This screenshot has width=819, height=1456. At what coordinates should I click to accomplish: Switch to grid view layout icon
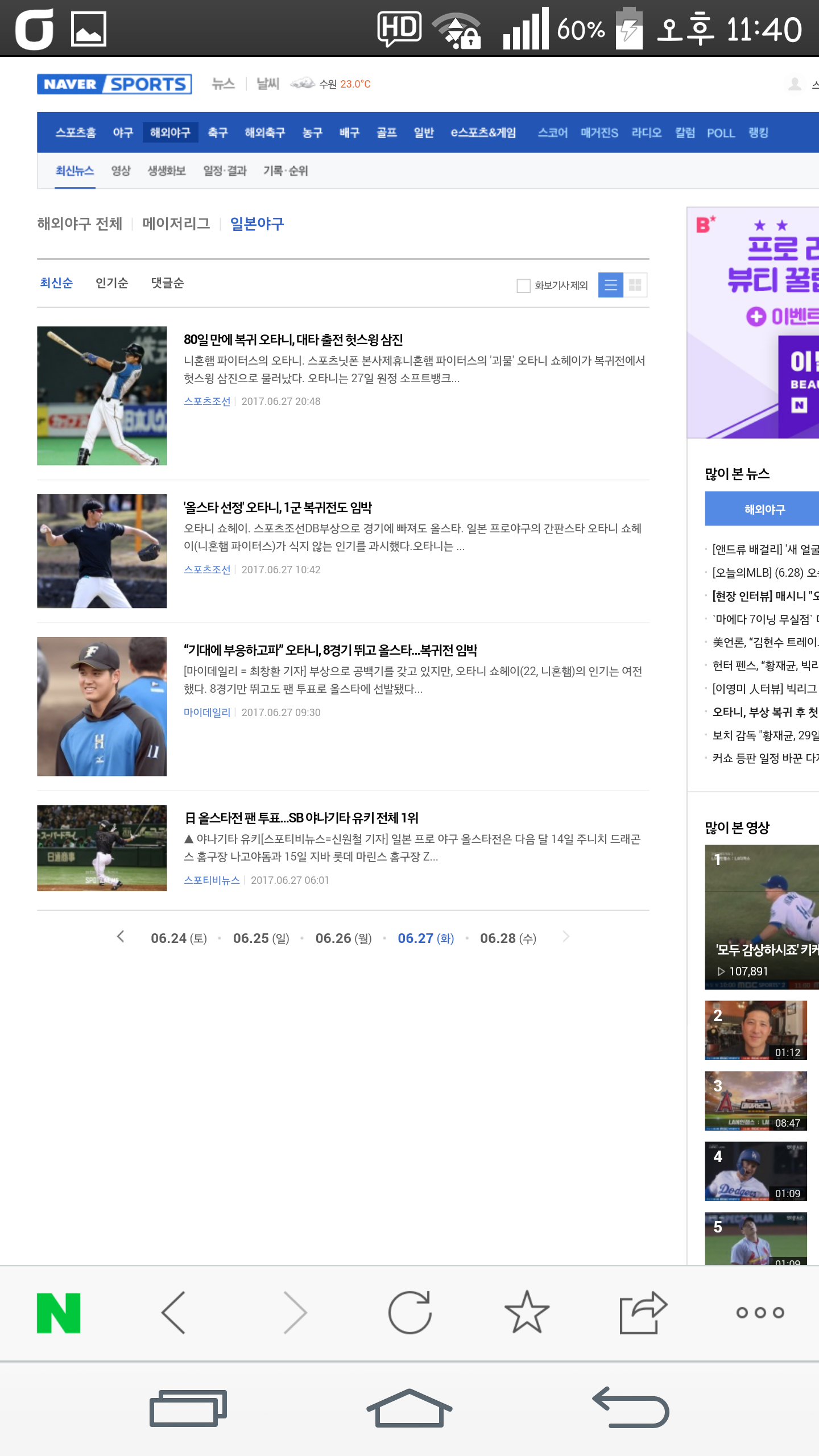tap(635, 285)
